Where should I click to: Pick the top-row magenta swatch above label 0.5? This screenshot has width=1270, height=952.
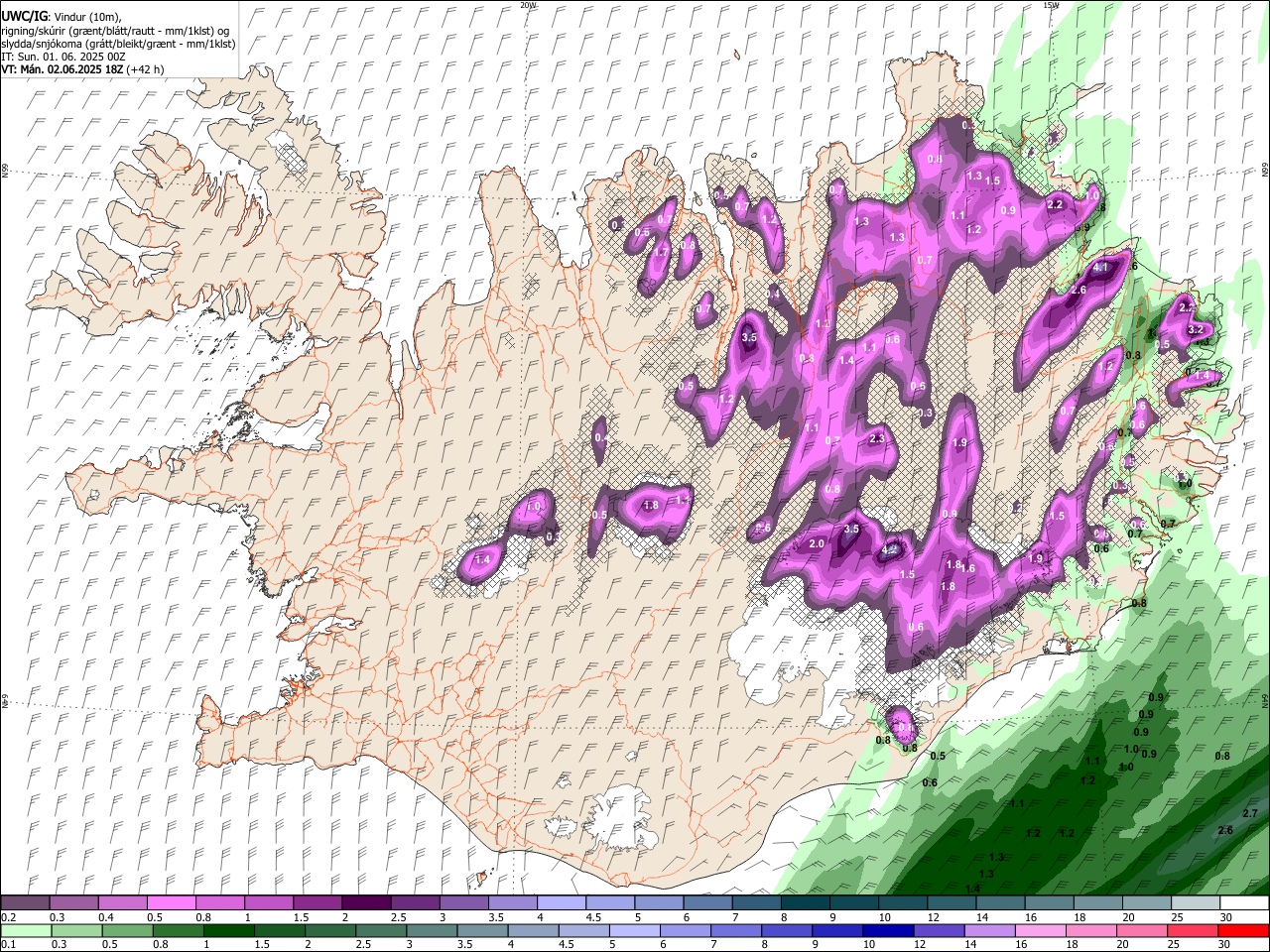tap(171, 902)
